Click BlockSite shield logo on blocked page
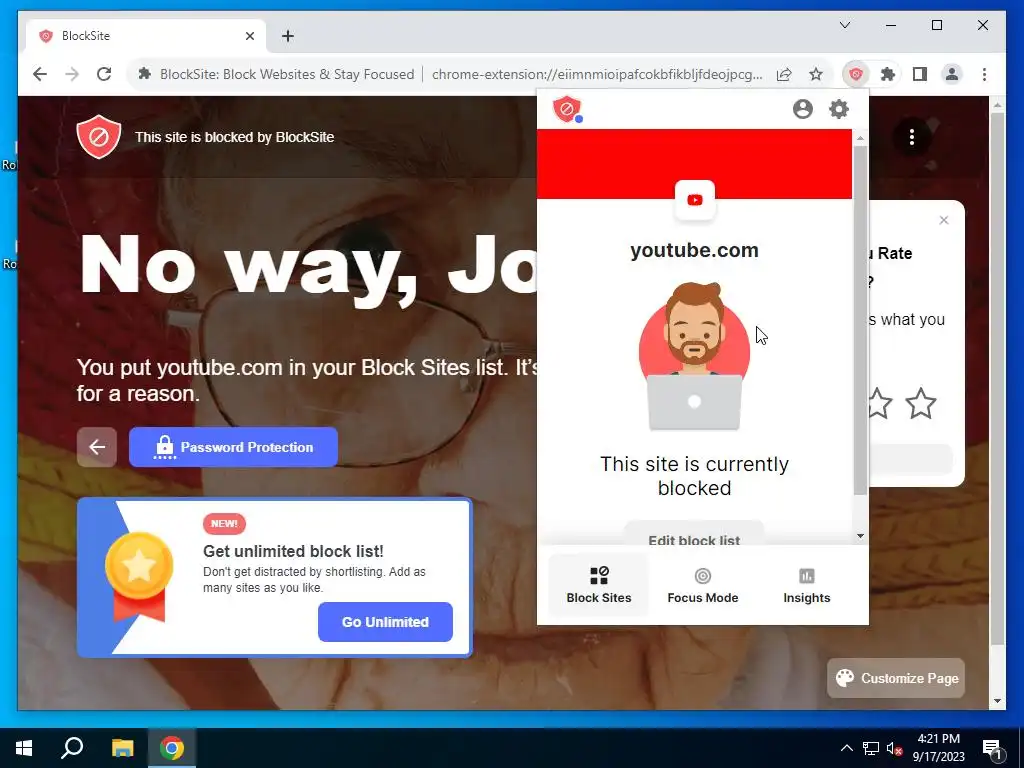The height and width of the screenshot is (768, 1024). pyautogui.click(x=99, y=136)
